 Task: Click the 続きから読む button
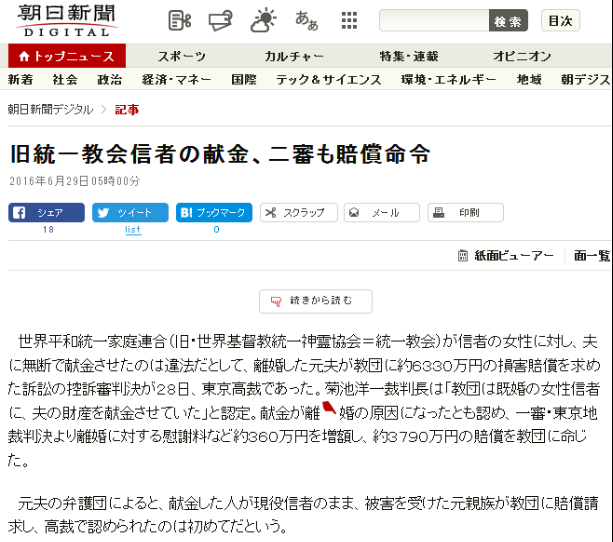click(x=315, y=301)
